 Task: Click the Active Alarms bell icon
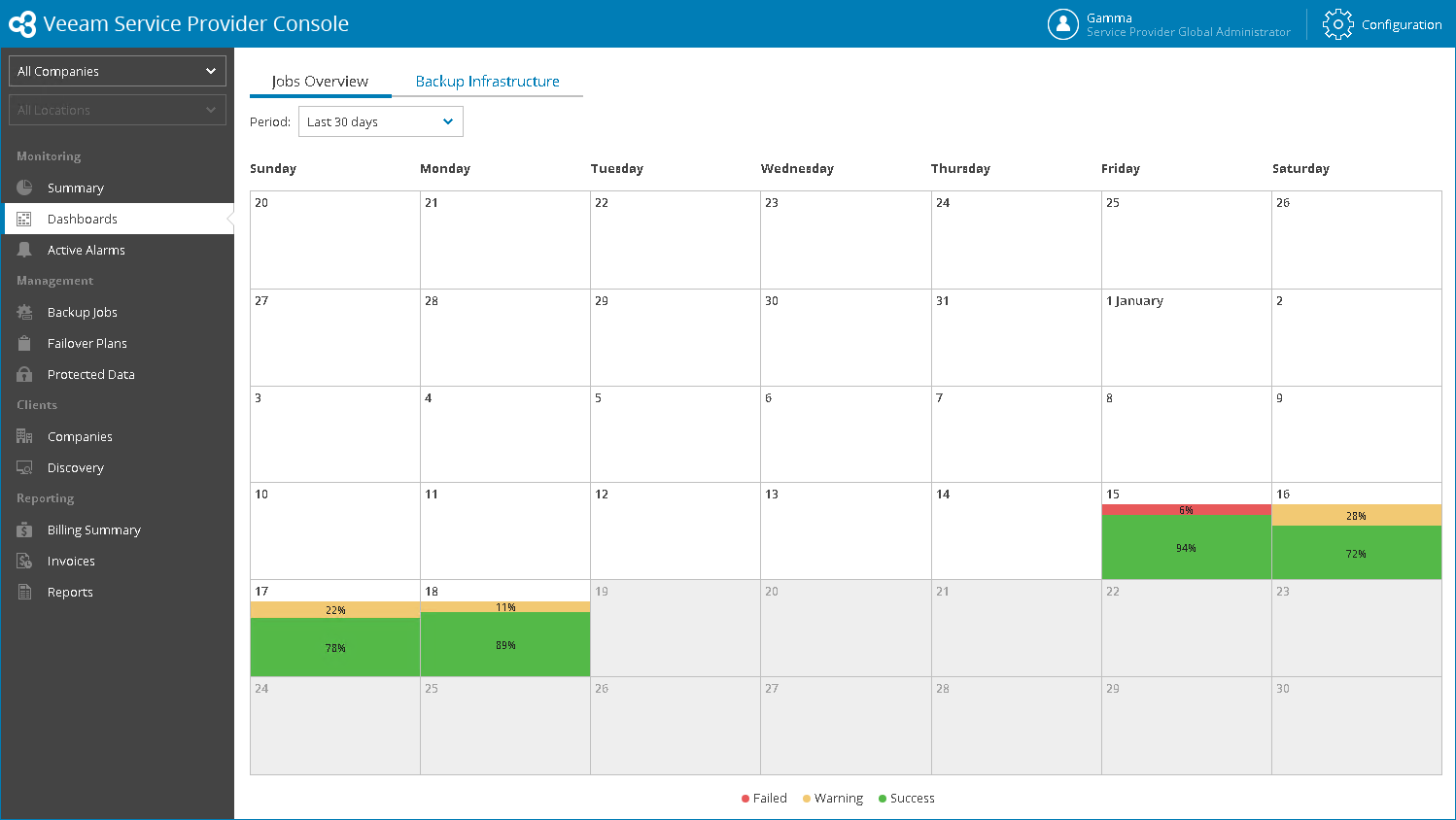click(x=24, y=250)
